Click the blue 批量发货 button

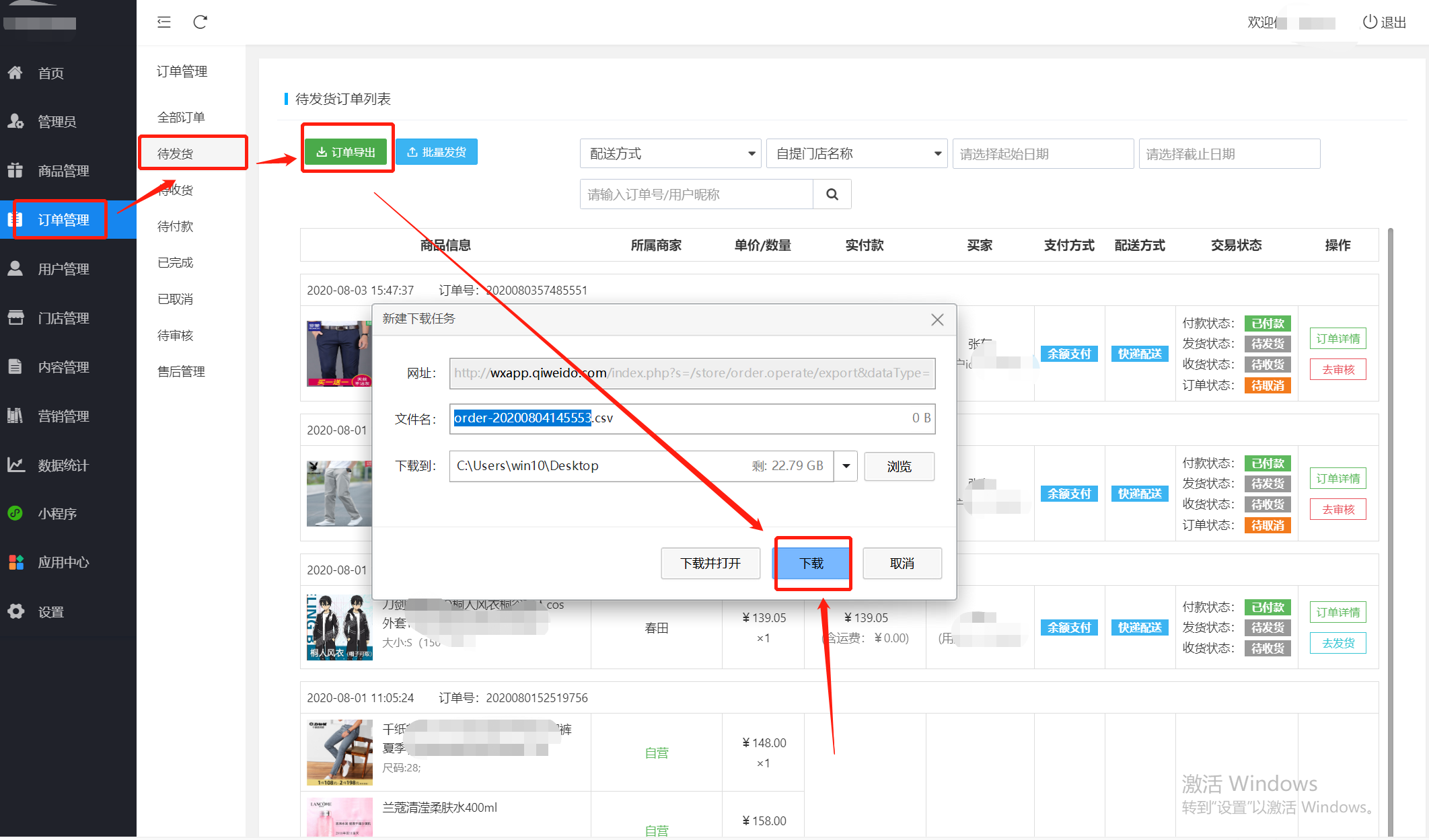click(x=437, y=152)
